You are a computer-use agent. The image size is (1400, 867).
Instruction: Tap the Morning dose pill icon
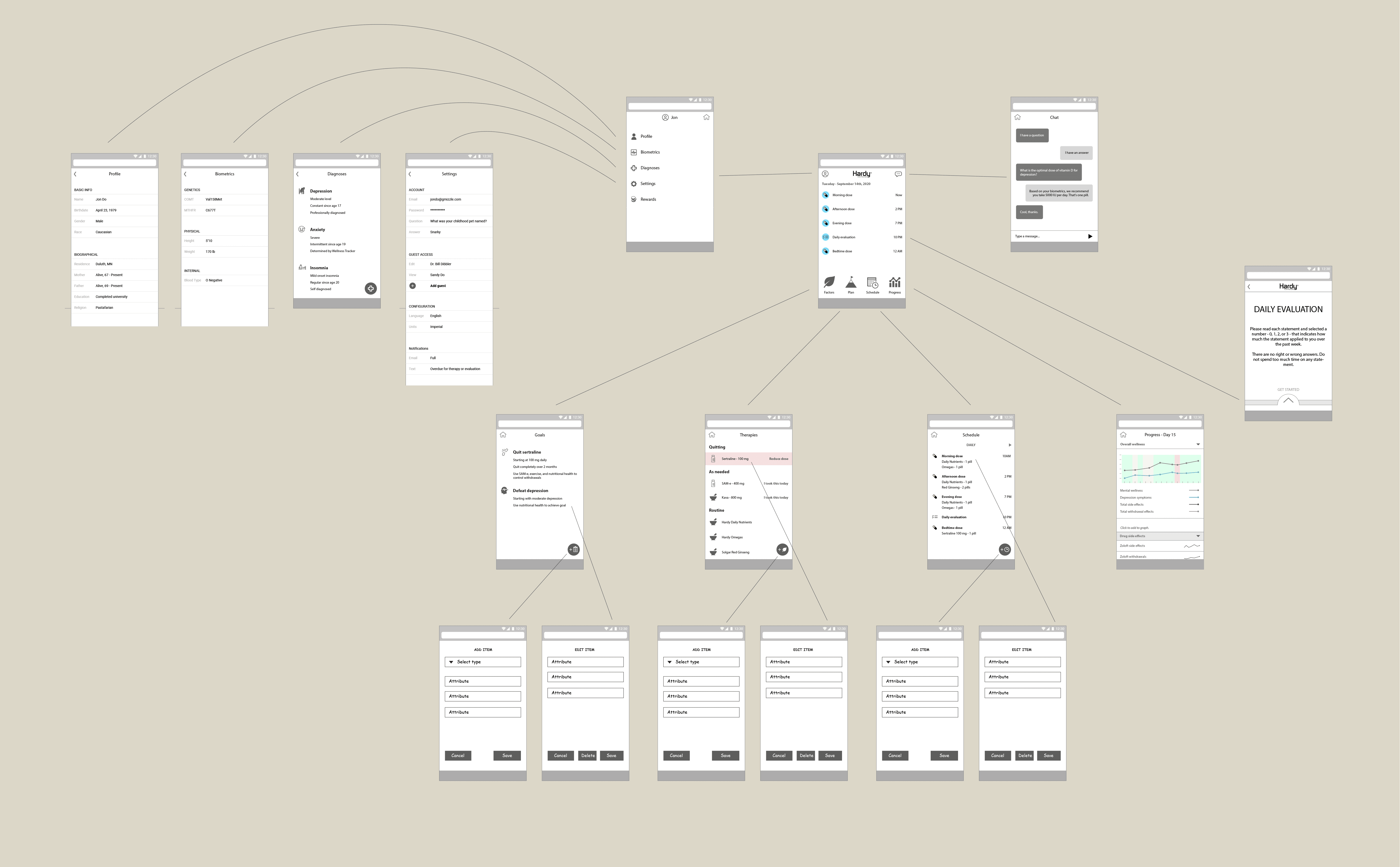[x=826, y=195]
